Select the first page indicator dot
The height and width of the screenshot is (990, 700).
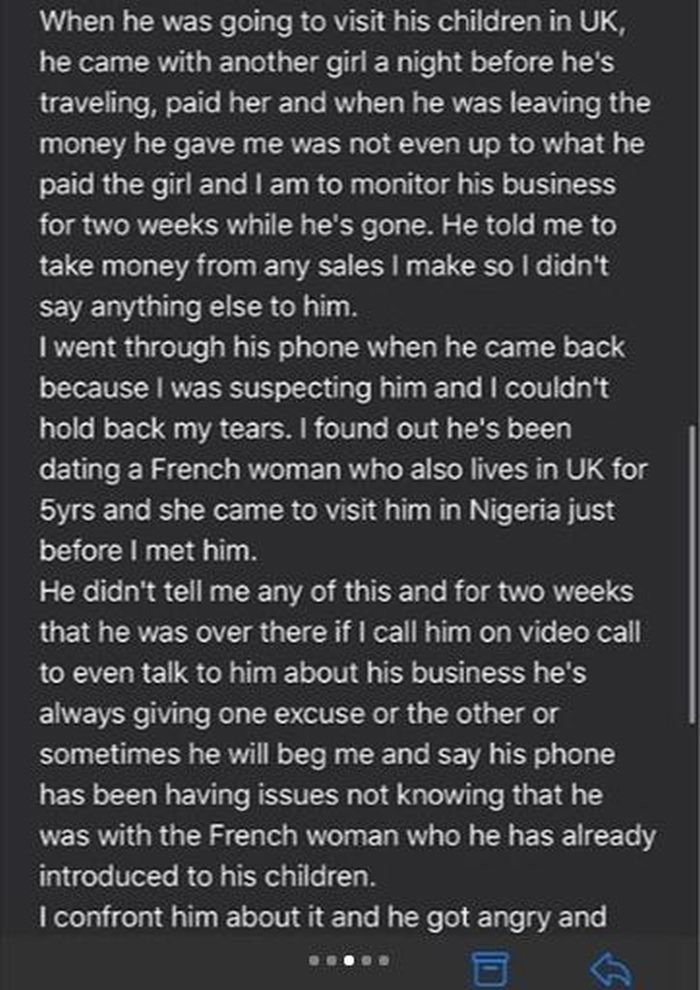click(314, 960)
